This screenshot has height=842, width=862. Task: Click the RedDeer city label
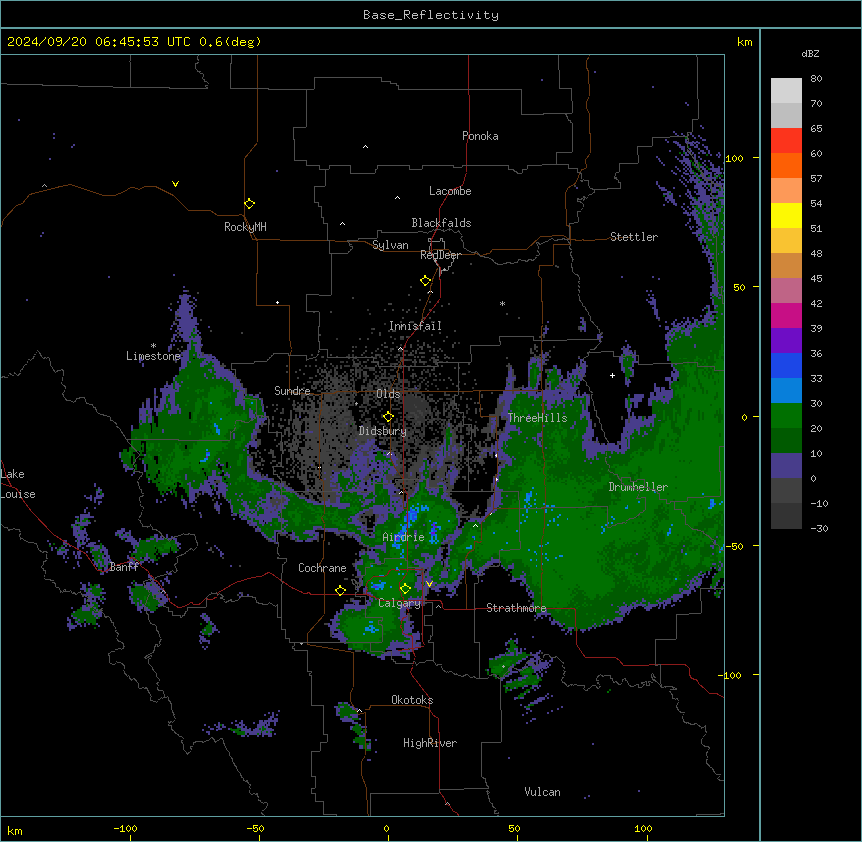(440, 255)
